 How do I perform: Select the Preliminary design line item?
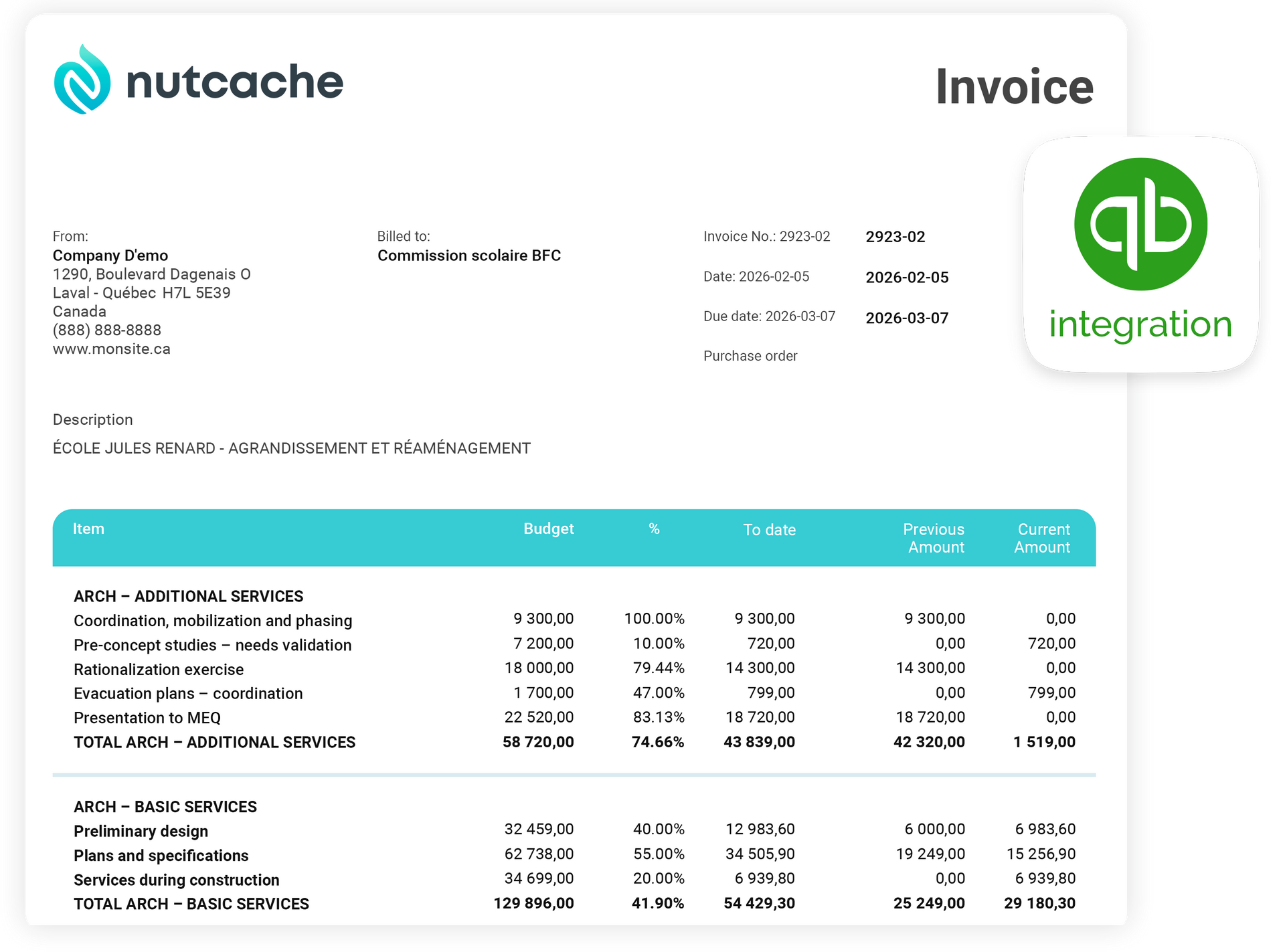tap(140, 831)
